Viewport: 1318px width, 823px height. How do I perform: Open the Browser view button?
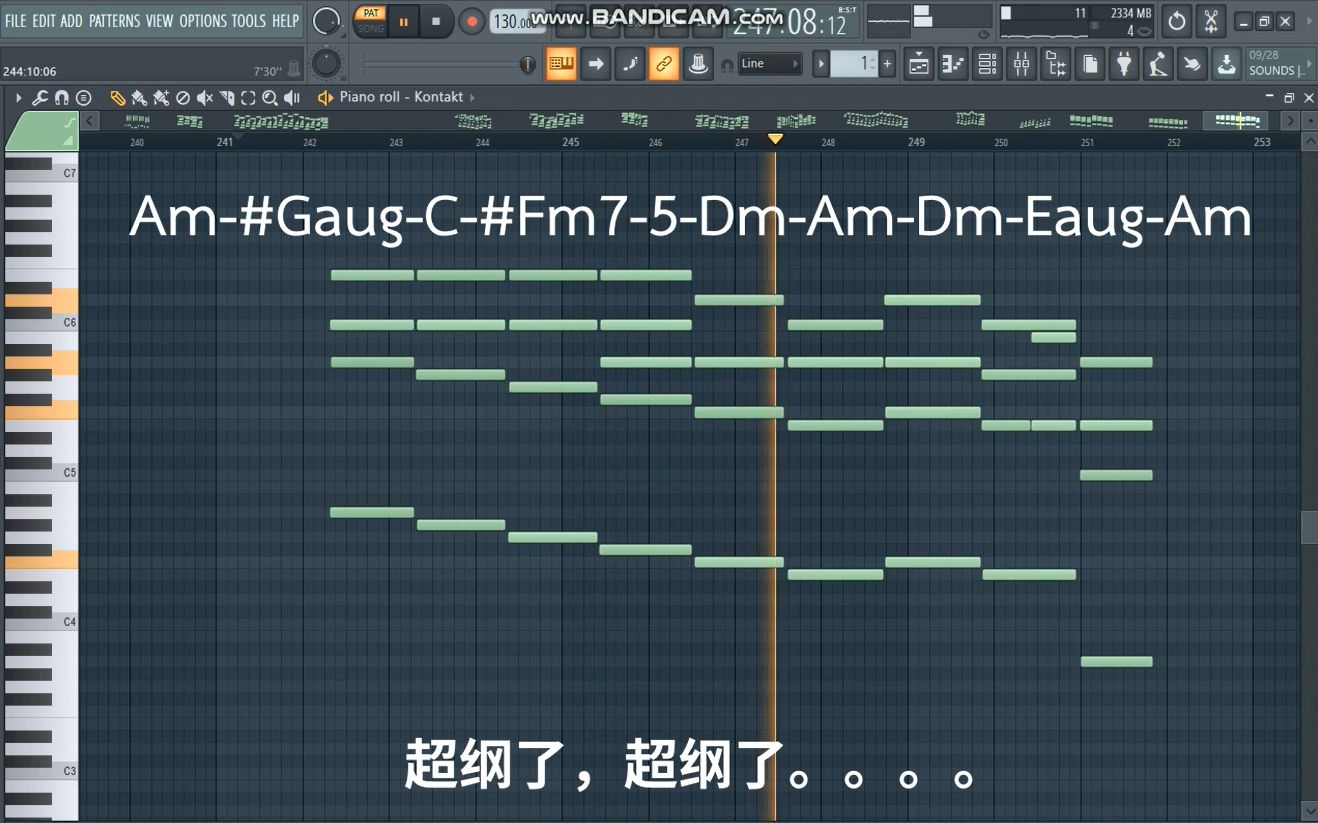click(1055, 65)
